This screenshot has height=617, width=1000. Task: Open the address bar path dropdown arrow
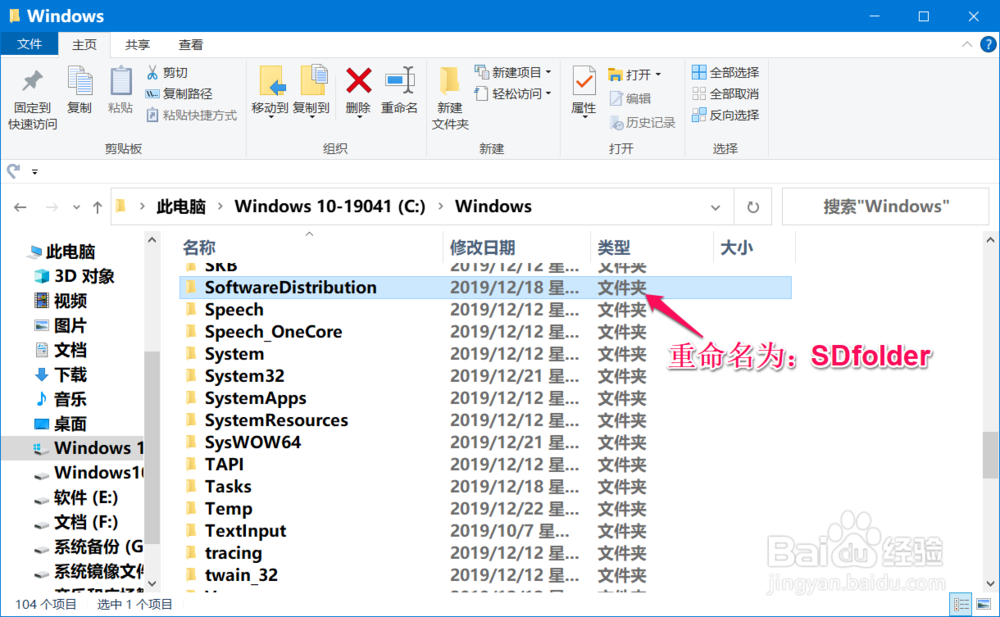pos(714,206)
